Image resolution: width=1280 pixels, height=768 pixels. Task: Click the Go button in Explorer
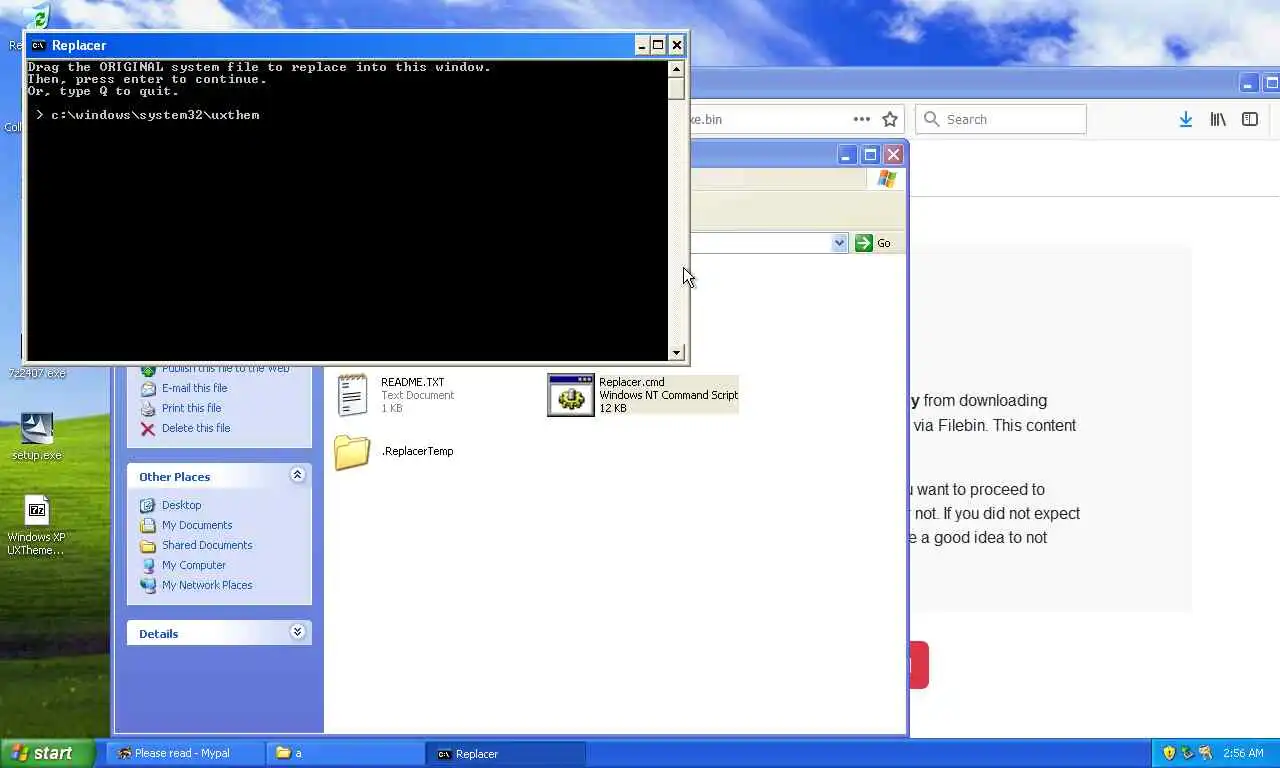coord(873,243)
